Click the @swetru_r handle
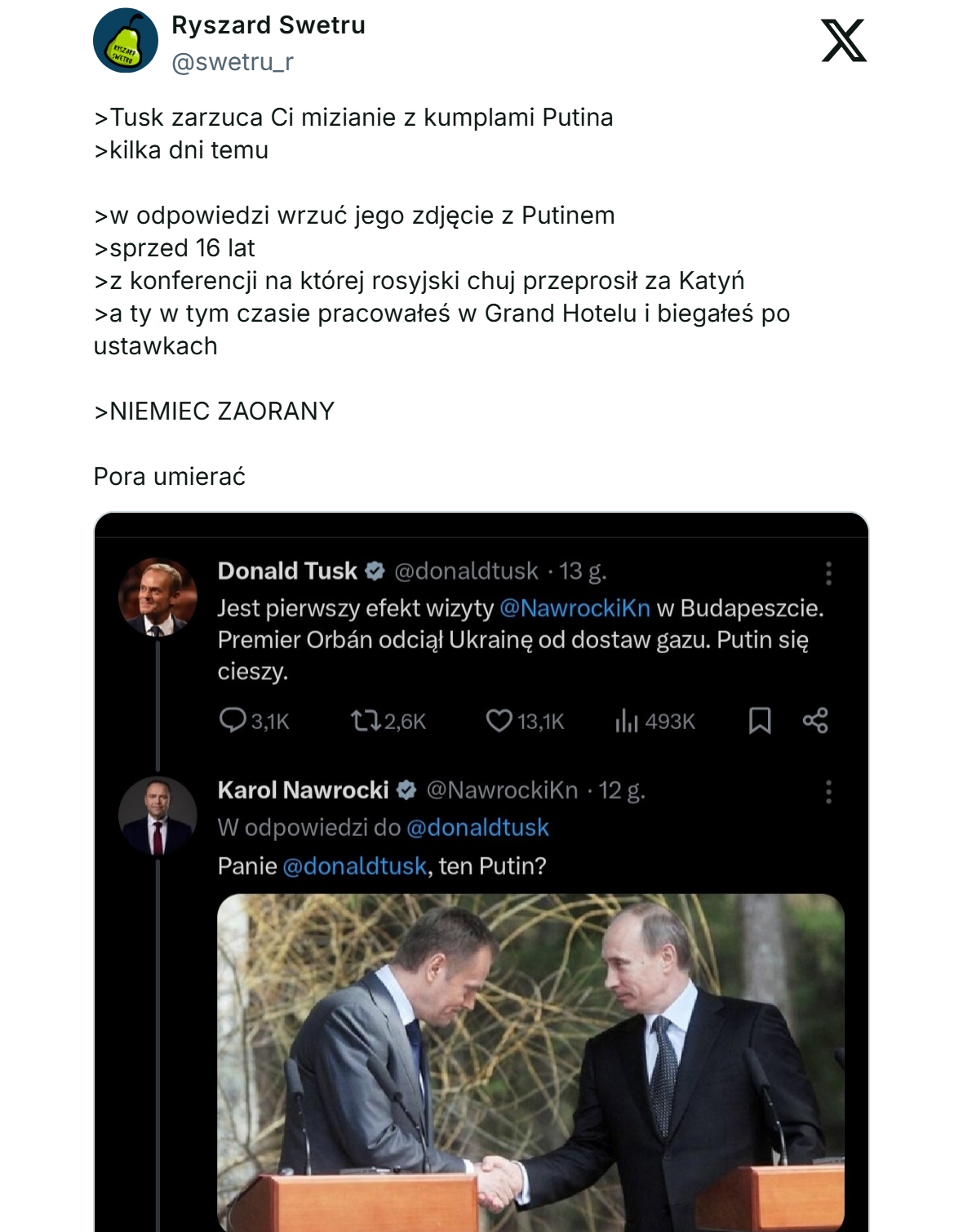The height and width of the screenshot is (1232, 963). (233, 62)
